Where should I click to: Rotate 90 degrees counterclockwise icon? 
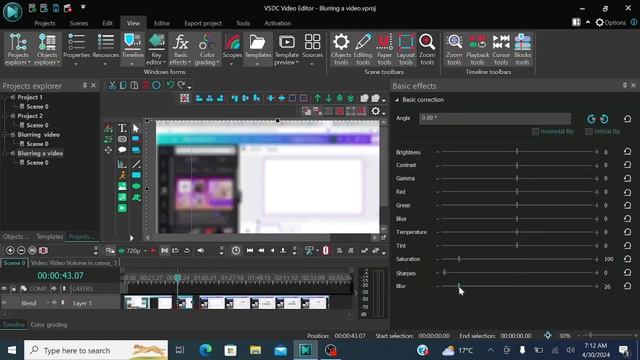[591, 119]
